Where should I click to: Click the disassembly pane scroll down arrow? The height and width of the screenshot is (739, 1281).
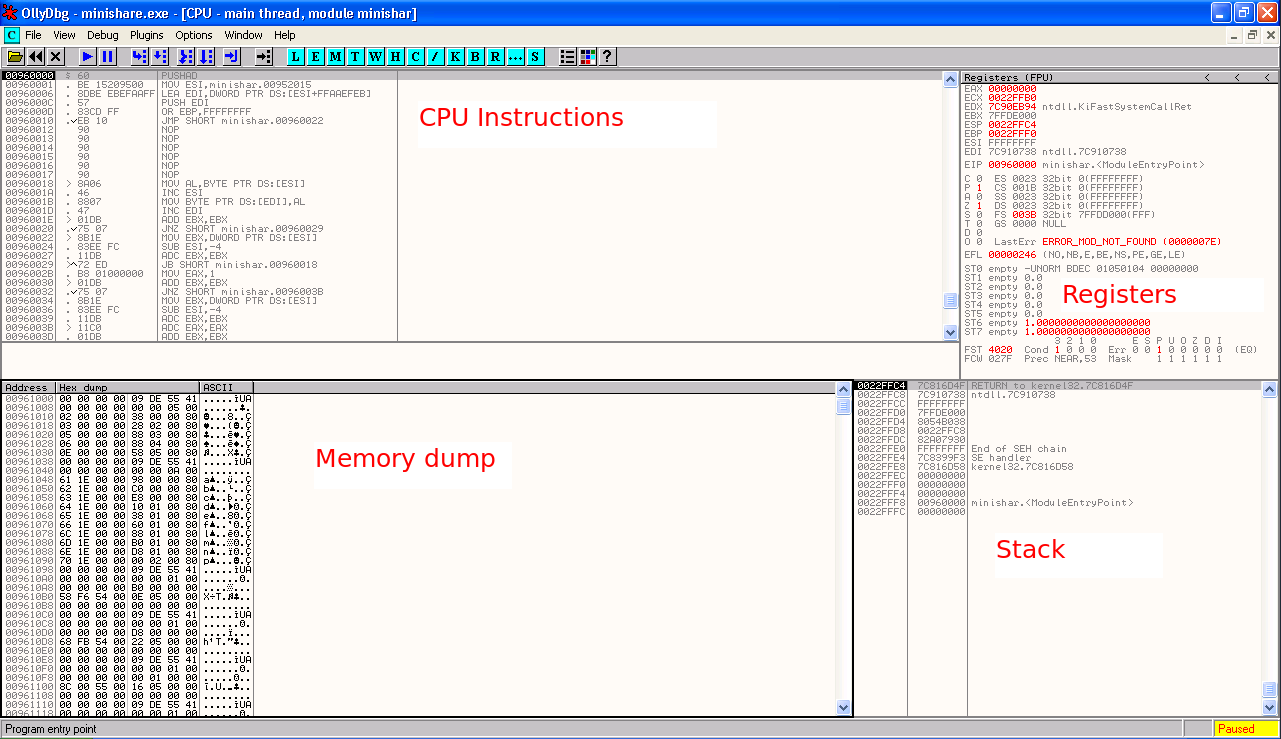click(x=950, y=333)
